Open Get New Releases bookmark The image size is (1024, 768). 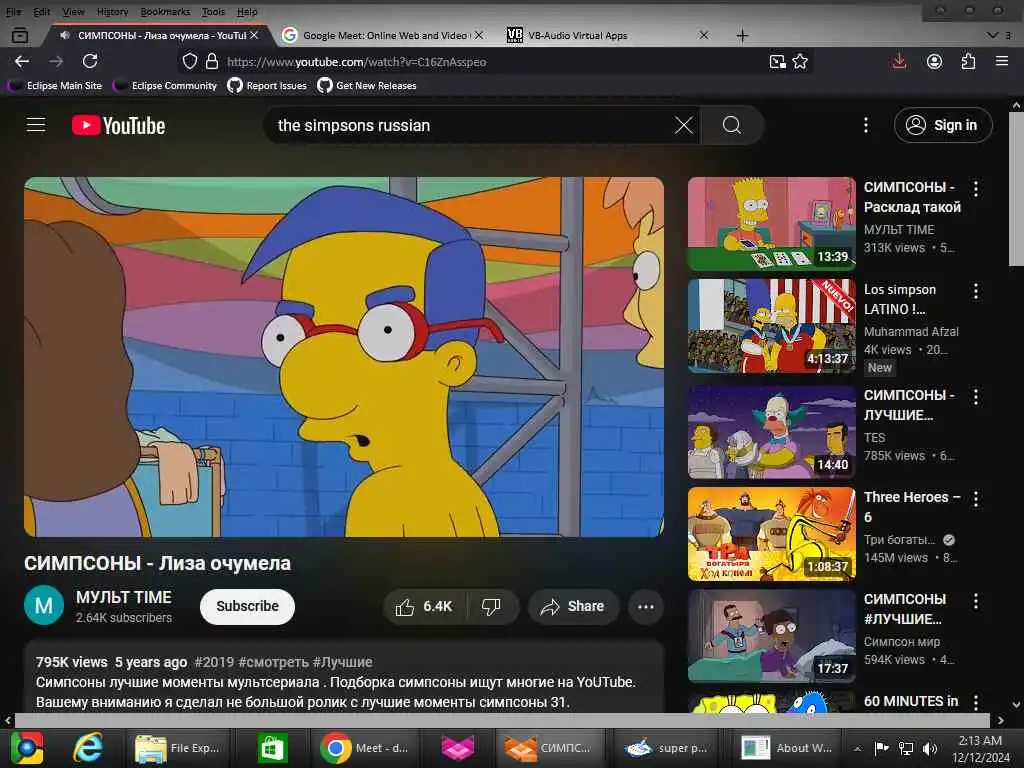[368, 86]
